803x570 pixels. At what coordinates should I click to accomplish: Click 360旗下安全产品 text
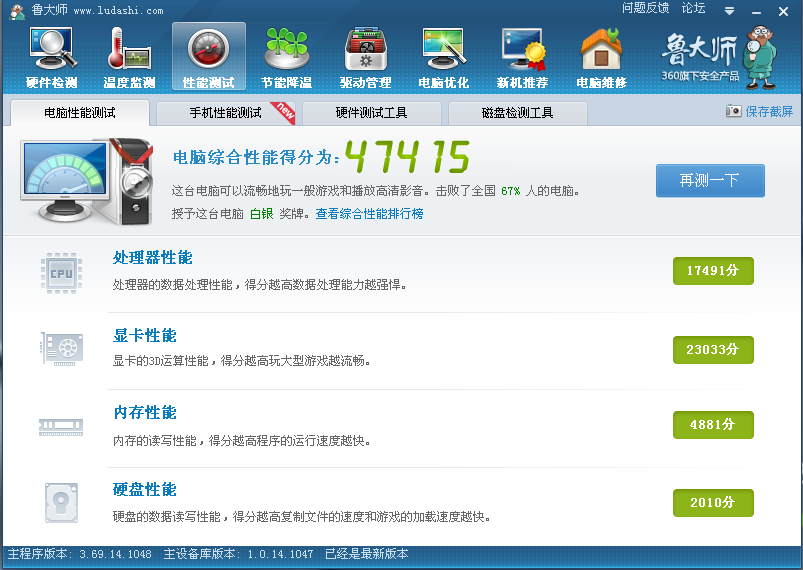[700, 76]
